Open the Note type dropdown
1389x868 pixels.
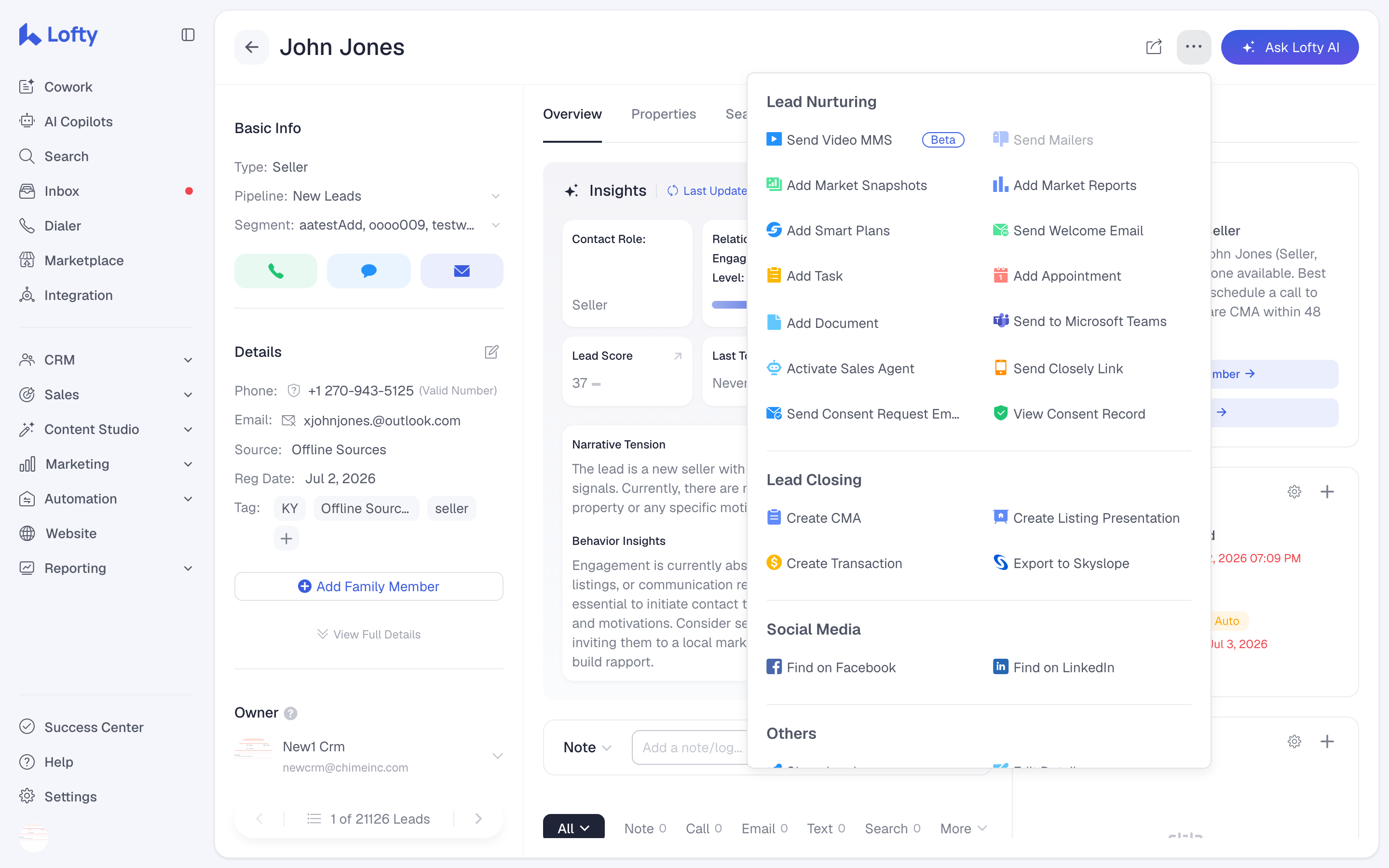[x=587, y=747]
